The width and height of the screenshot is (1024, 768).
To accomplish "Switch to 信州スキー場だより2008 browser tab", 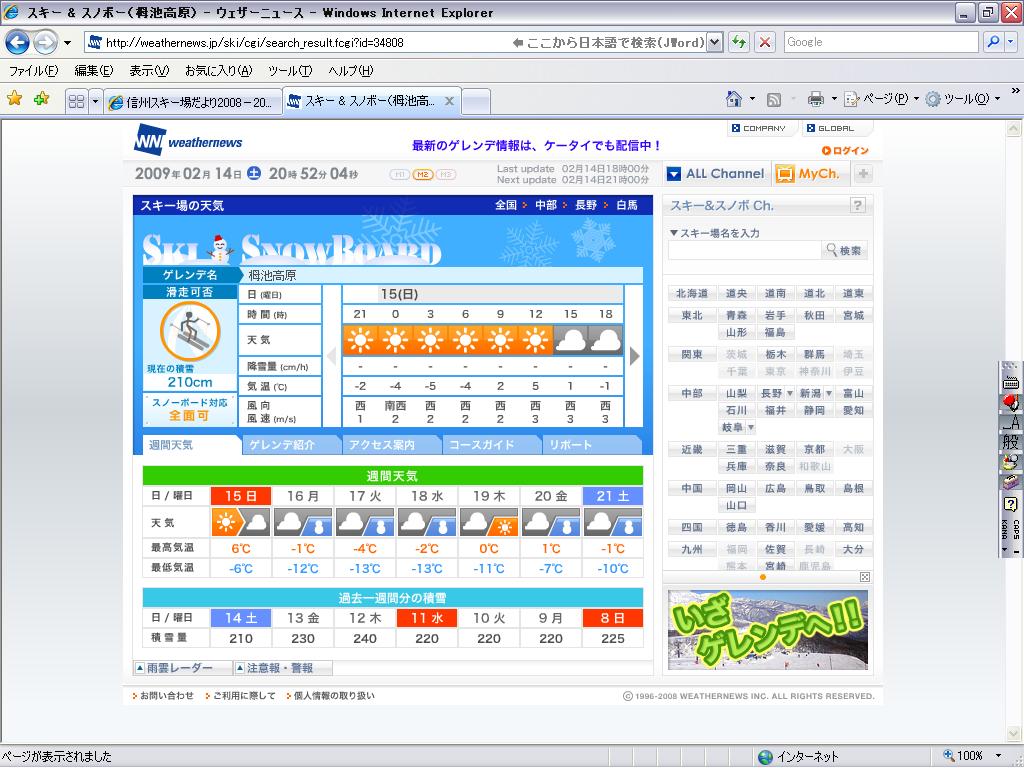I will tap(193, 102).
